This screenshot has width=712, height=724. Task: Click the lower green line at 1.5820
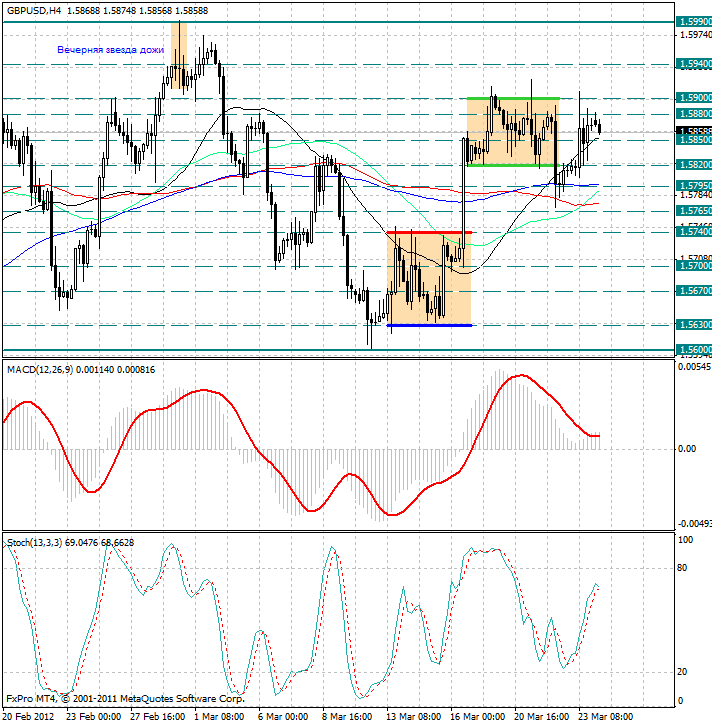click(x=513, y=165)
